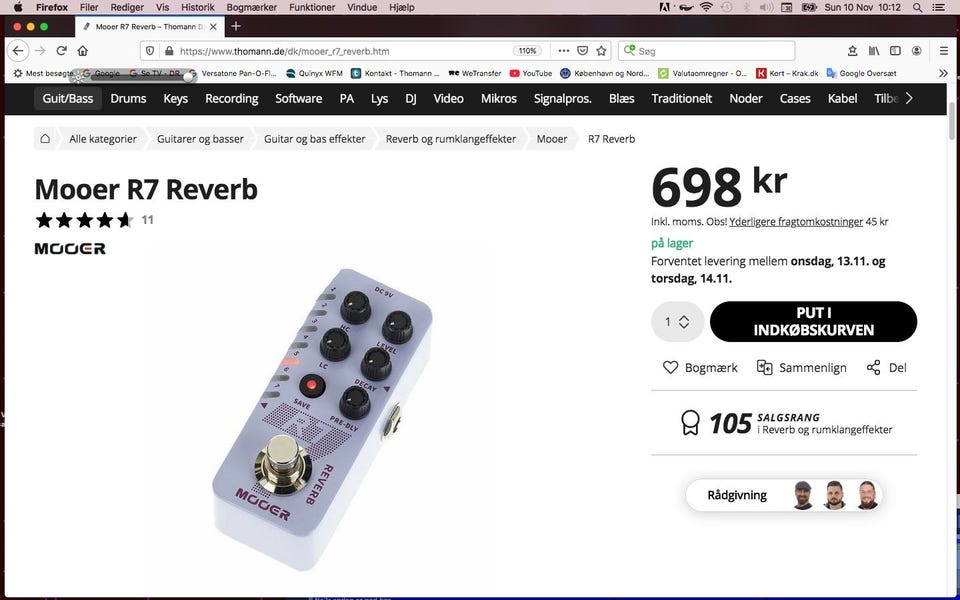
Task: Expand more categories with right chevron
Action: point(909,98)
